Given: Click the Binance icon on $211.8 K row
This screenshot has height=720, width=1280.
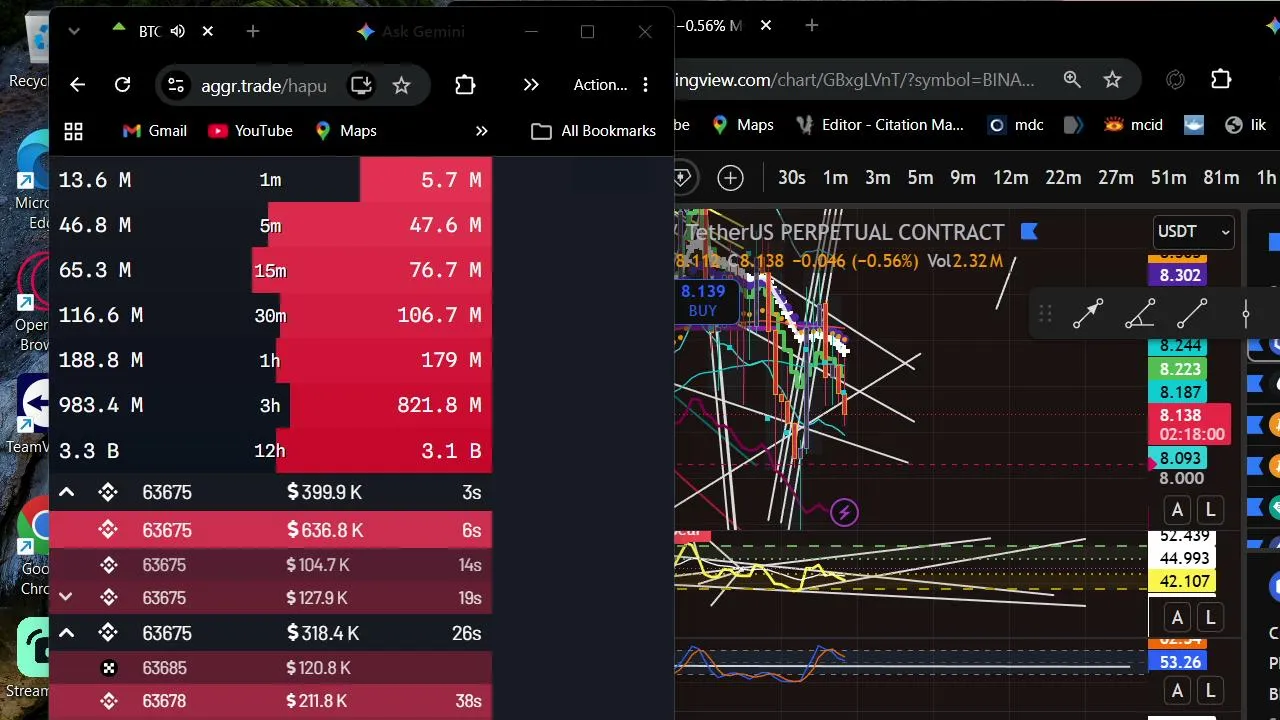Looking at the screenshot, I should [109, 701].
